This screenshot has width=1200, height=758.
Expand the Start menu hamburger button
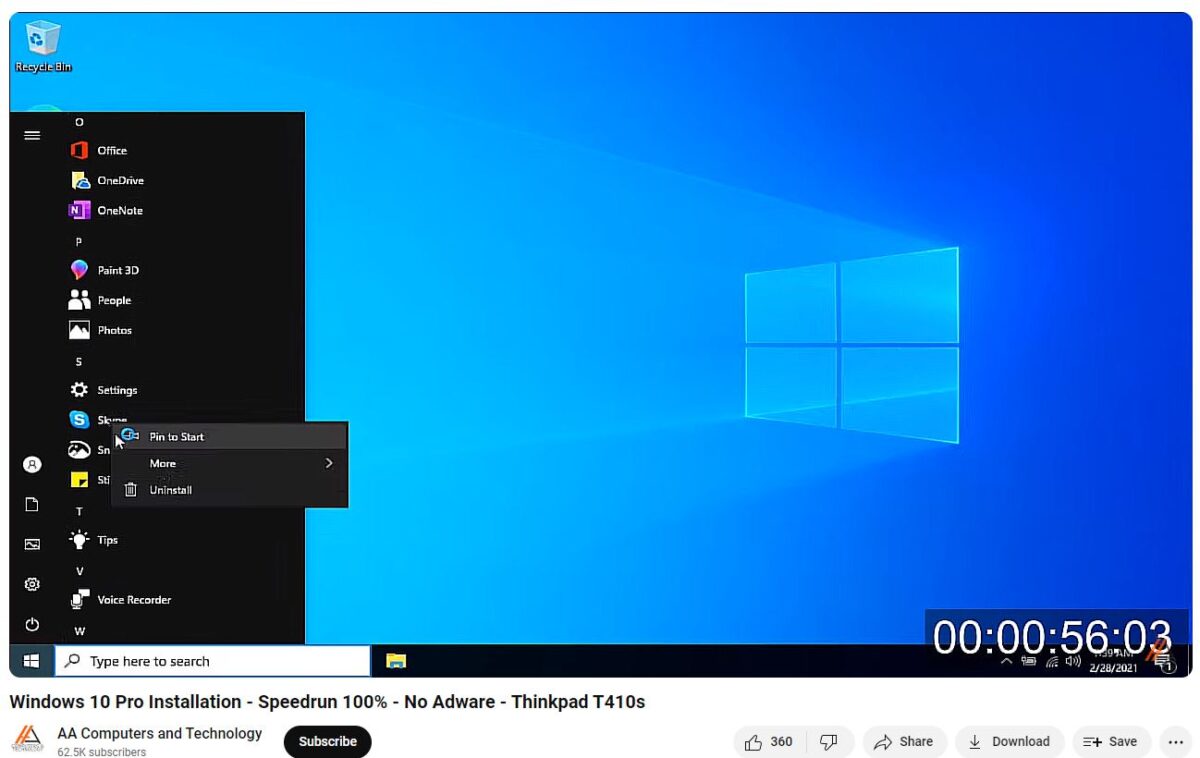pos(32,135)
